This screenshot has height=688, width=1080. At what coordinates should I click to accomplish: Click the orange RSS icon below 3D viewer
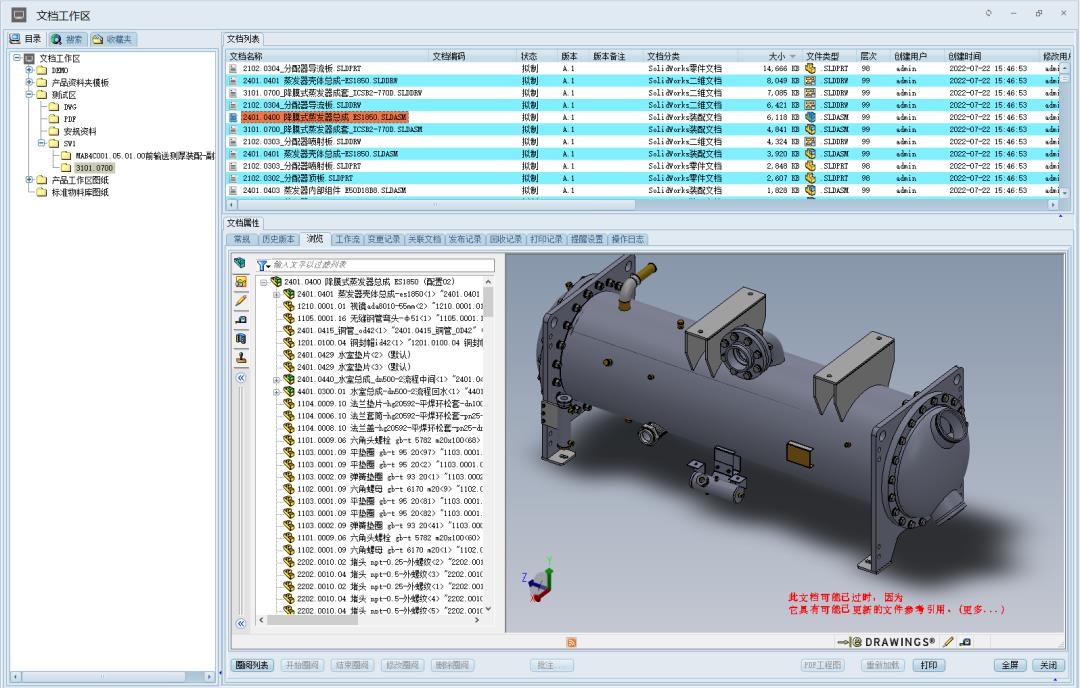[571, 641]
